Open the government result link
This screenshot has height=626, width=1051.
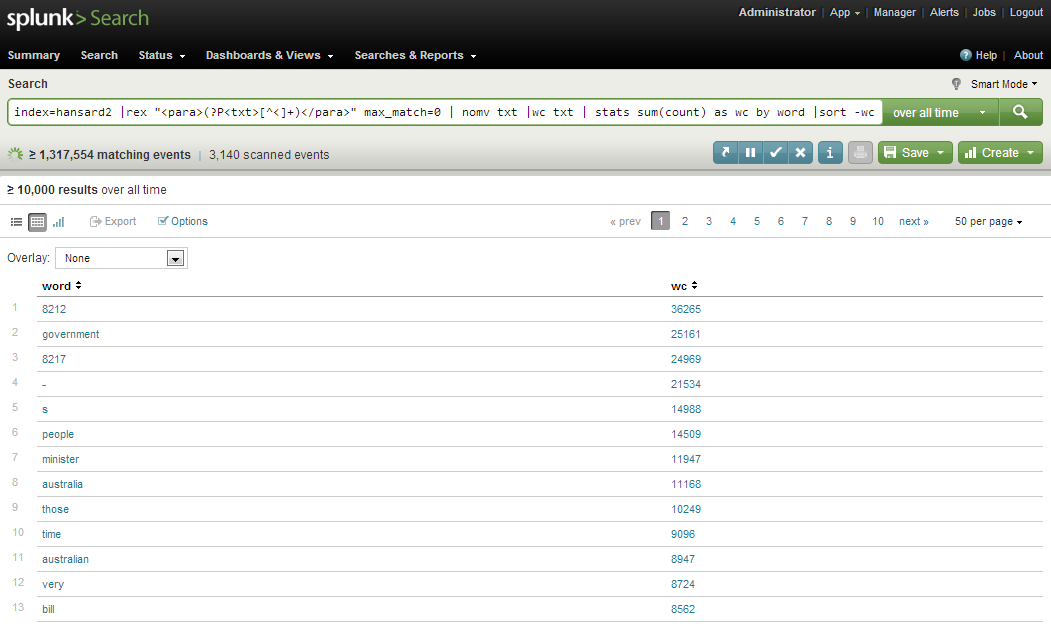[x=70, y=333]
